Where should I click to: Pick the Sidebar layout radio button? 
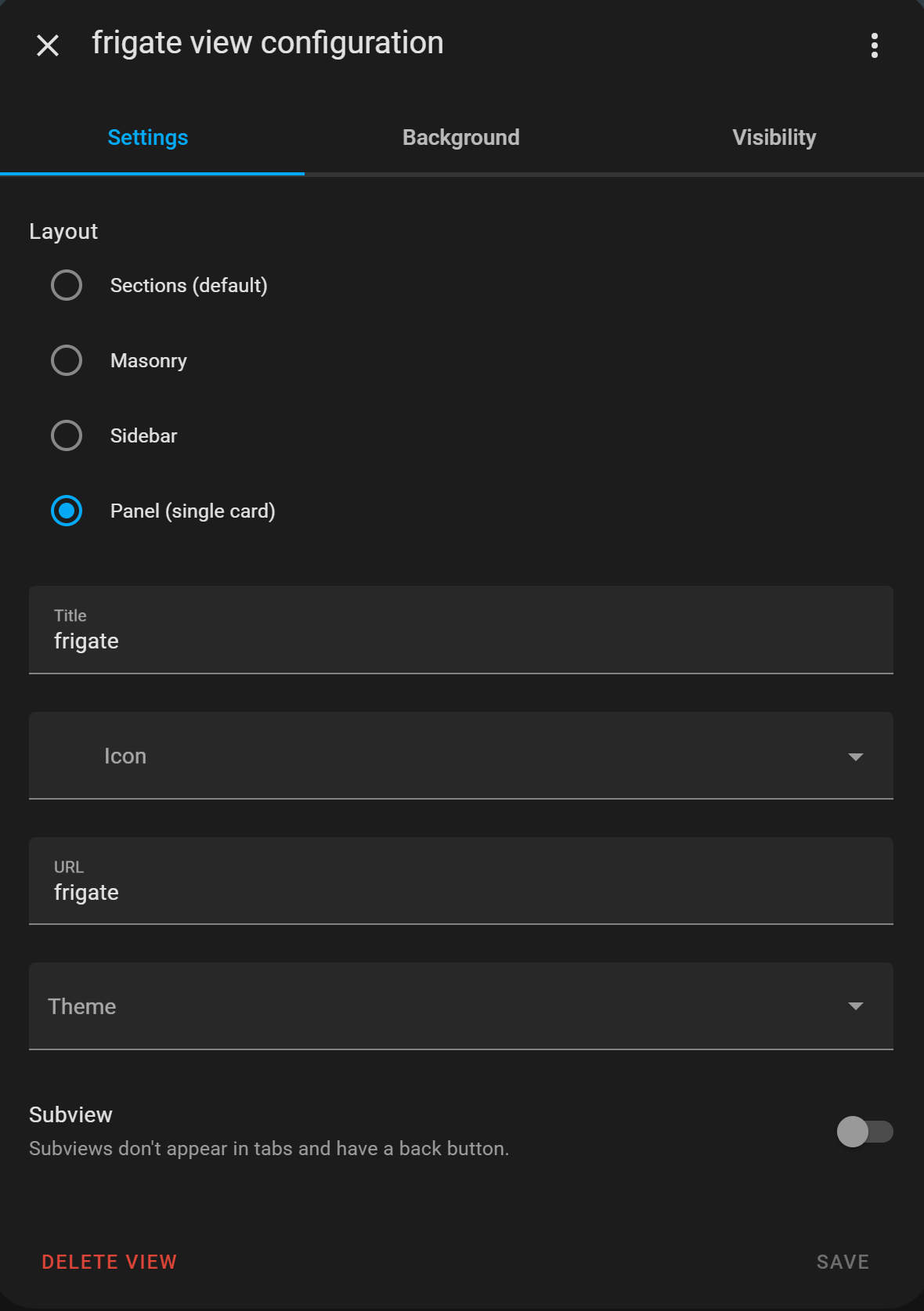pos(67,435)
